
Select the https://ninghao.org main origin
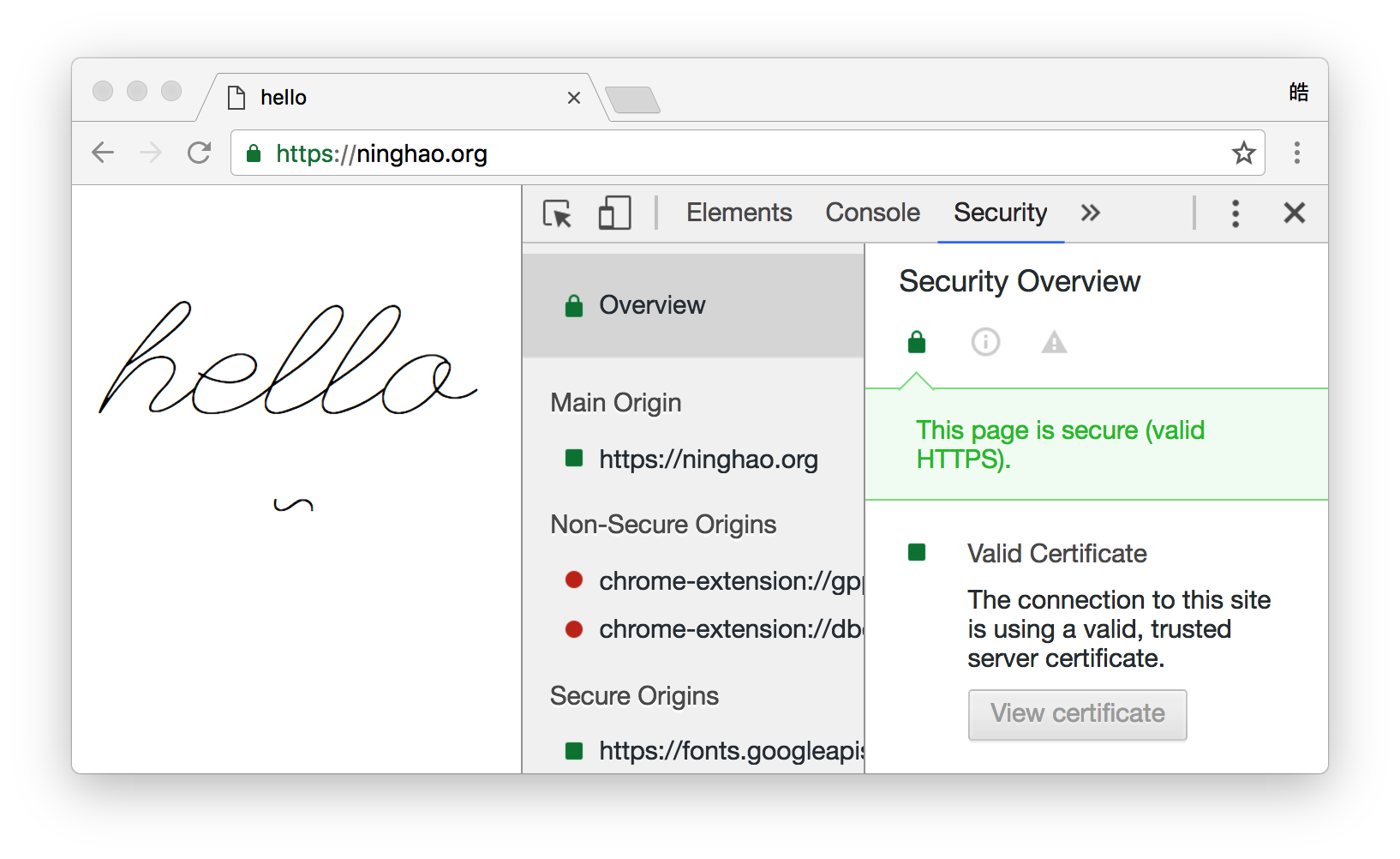(x=708, y=460)
